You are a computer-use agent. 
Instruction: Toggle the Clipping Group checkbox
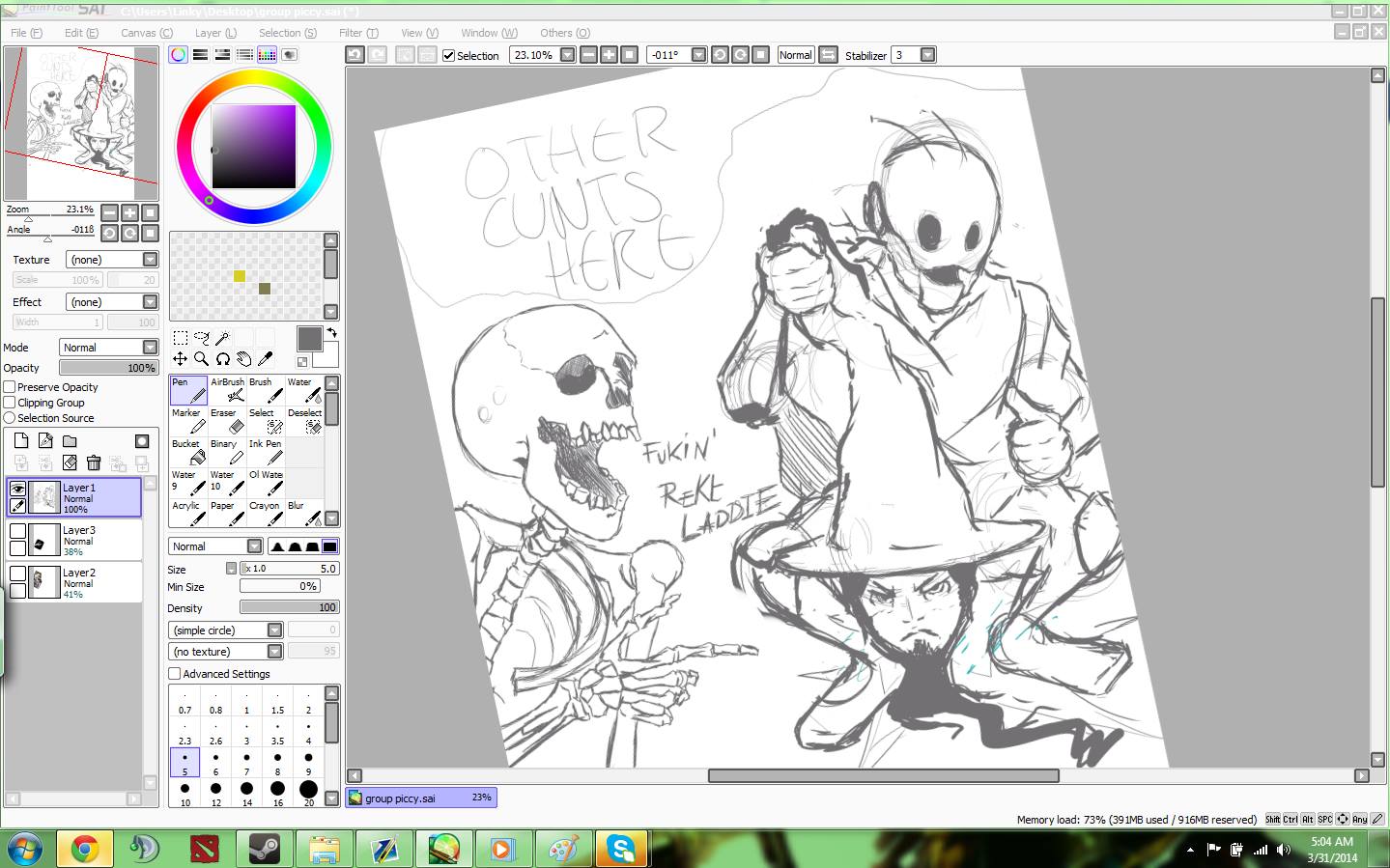pyautogui.click(x=10, y=403)
